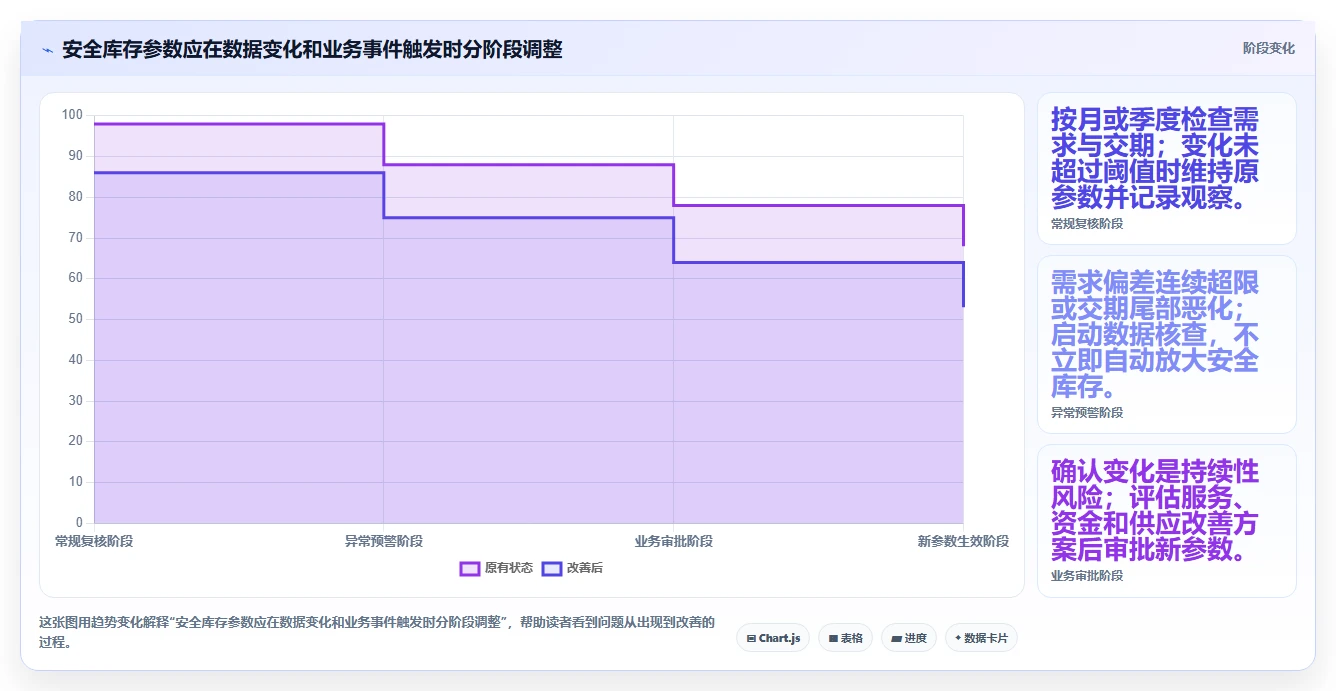The height and width of the screenshot is (691, 1336).
Task: Click the card title 安全库存参数应在数据变化
Action: tap(312, 49)
